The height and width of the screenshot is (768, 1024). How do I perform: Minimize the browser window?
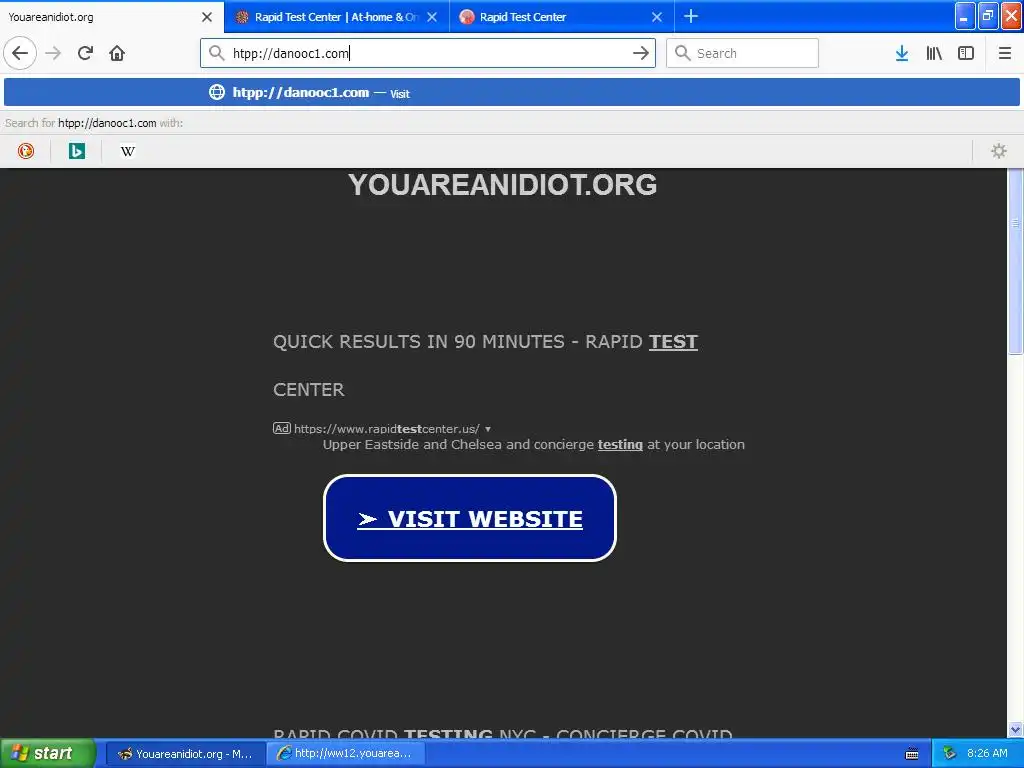click(965, 16)
